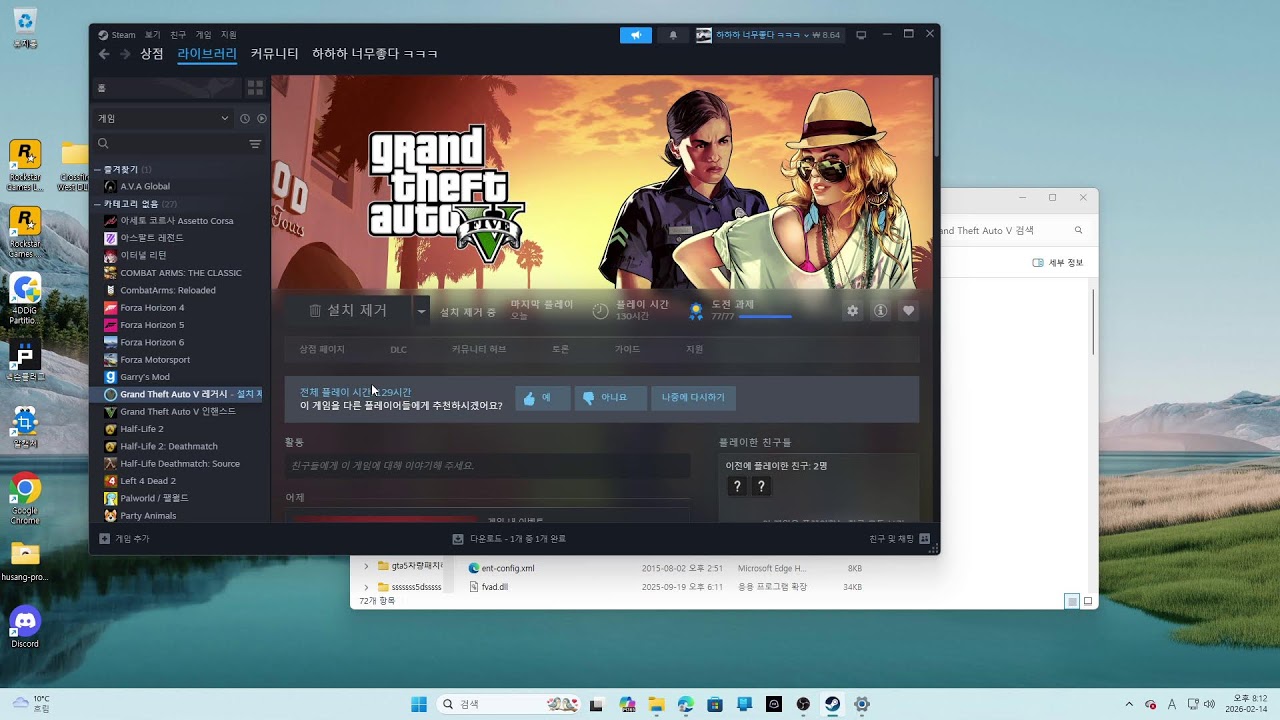Filter library to ready-to-play games
The height and width of the screenshot is (720, 1280).
tap(262, 118)
